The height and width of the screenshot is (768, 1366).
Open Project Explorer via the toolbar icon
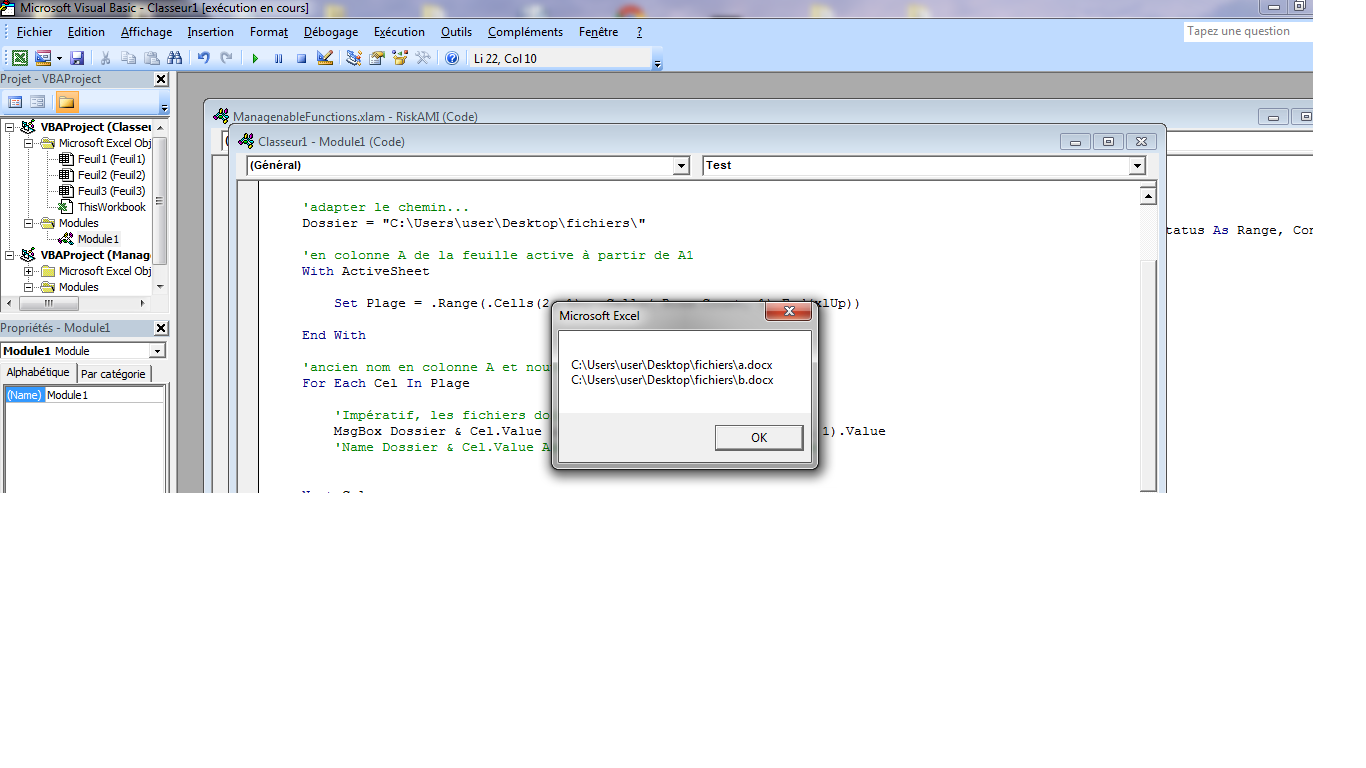tap(353, 58)
